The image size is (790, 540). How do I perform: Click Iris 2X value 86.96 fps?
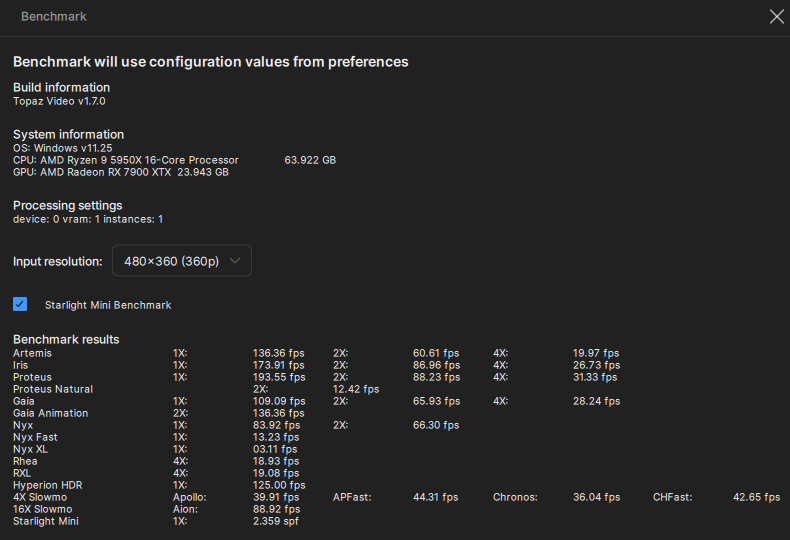coord(437,365)
